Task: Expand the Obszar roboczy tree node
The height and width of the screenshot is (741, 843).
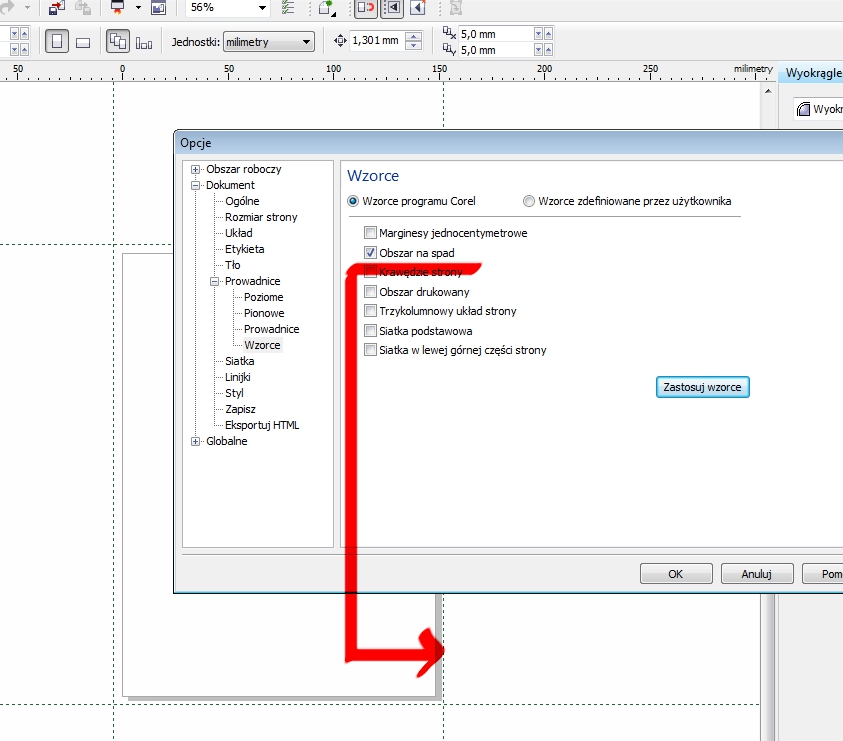Action: pyautogui.click(x=197, y=169)
